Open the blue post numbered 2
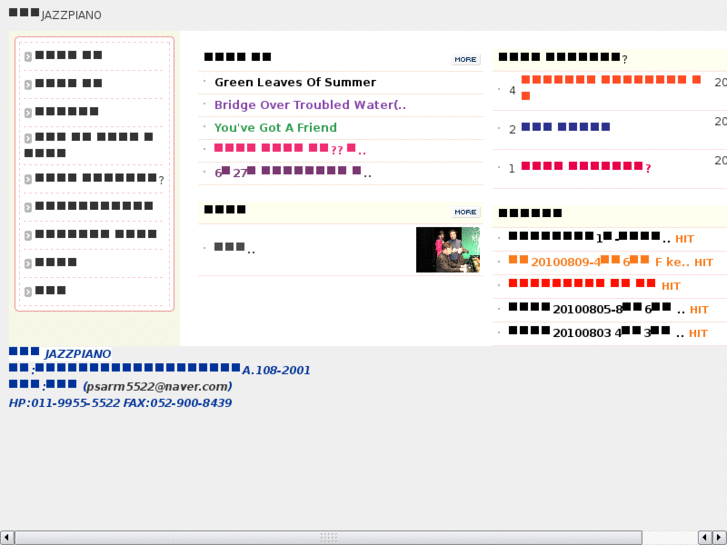 566,127
